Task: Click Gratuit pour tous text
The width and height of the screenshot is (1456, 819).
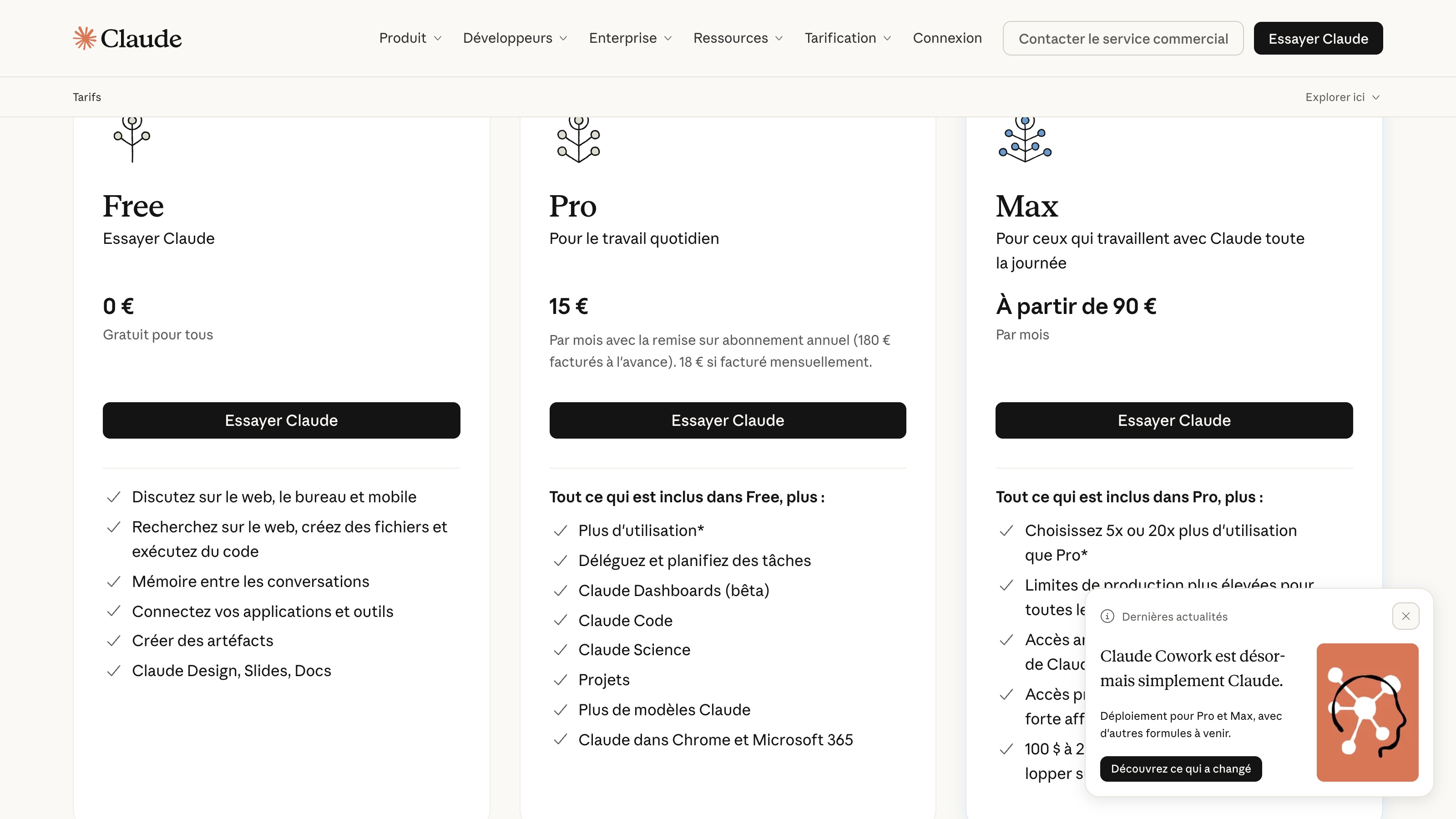Action: (x=158, y=334)
